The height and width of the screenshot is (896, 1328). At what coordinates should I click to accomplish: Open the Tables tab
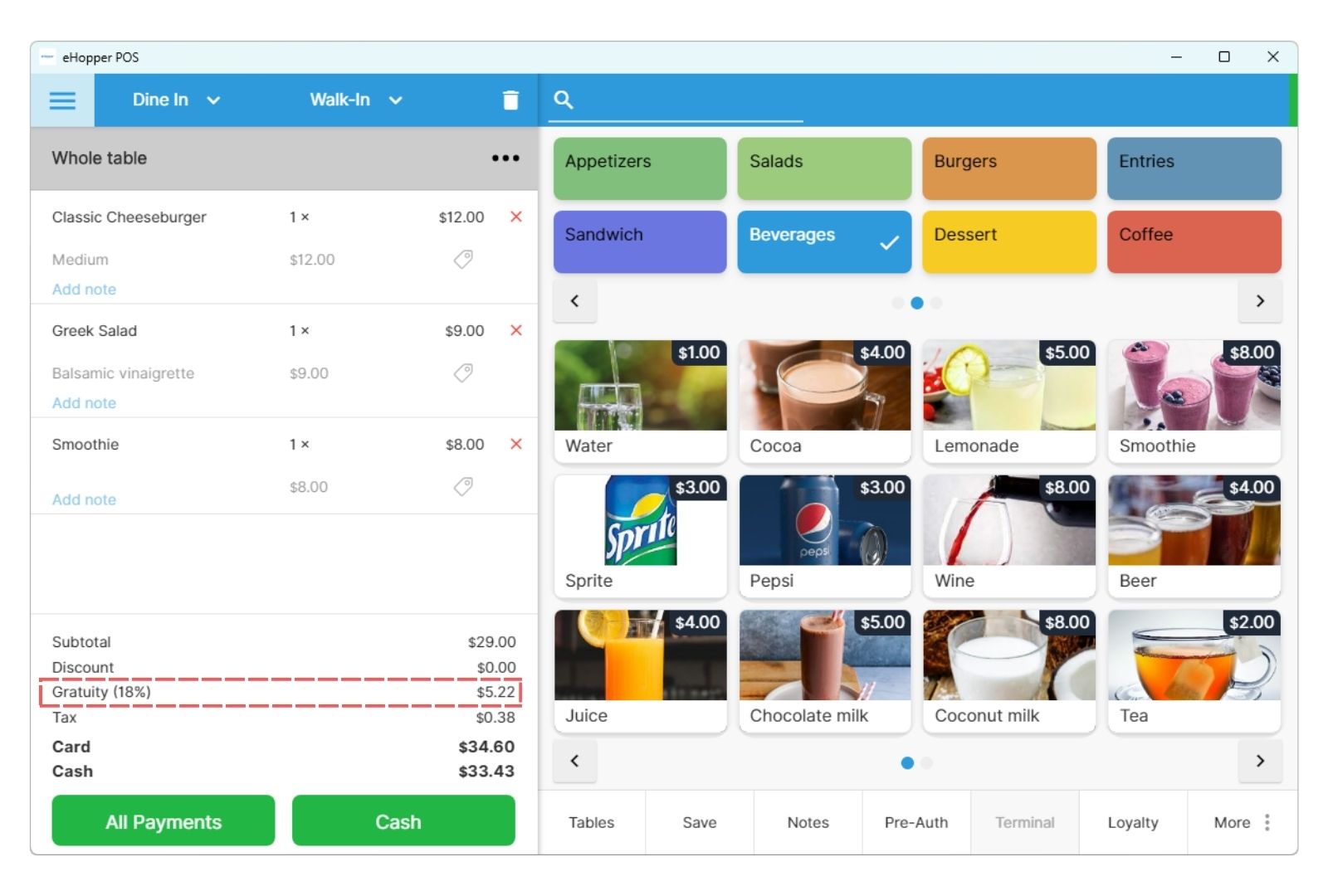[x=591, y=822]
